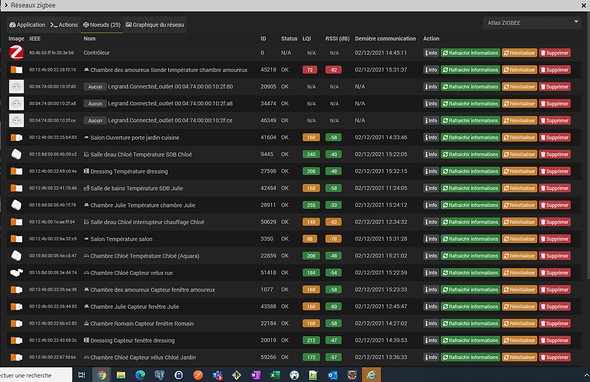Click device image of Sonde température chambre amoureux
This screenshot has height=382, width=590.
16,70
